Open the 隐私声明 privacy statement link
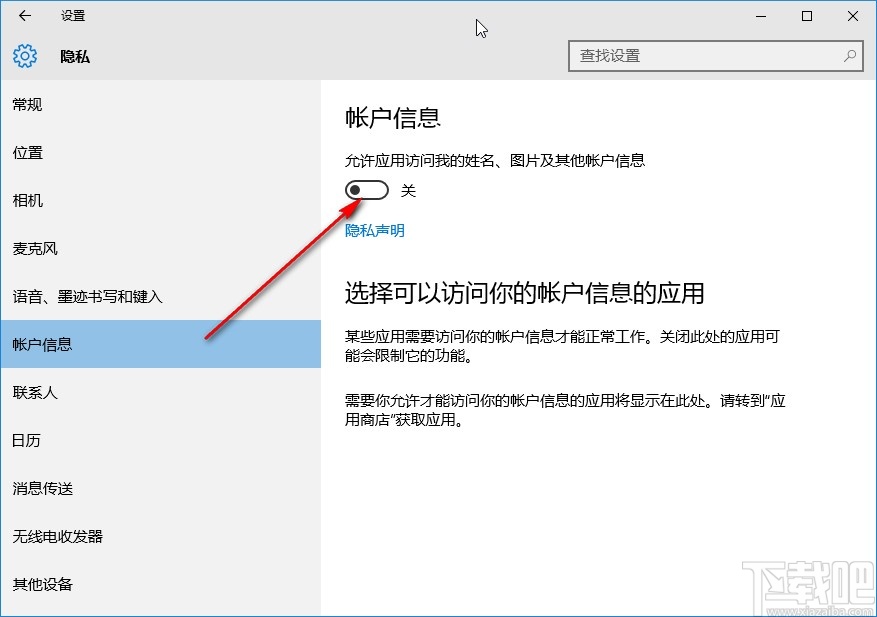 pos(374,230)
